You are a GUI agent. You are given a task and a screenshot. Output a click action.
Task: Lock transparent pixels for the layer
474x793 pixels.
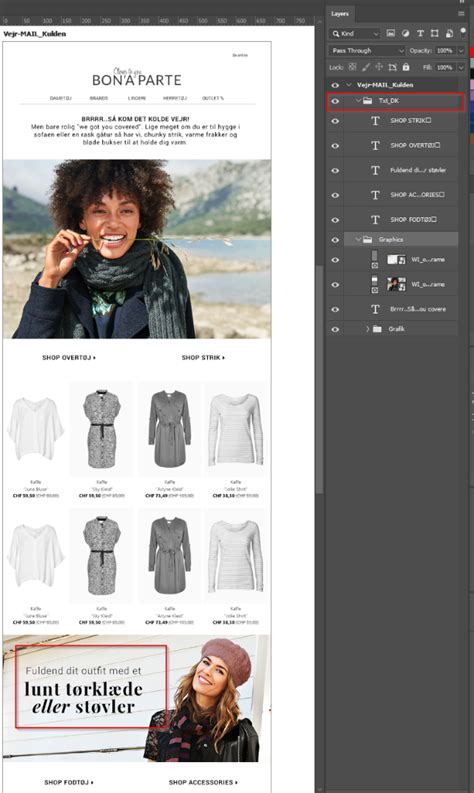pyautogui.click(x=353, y=67)
